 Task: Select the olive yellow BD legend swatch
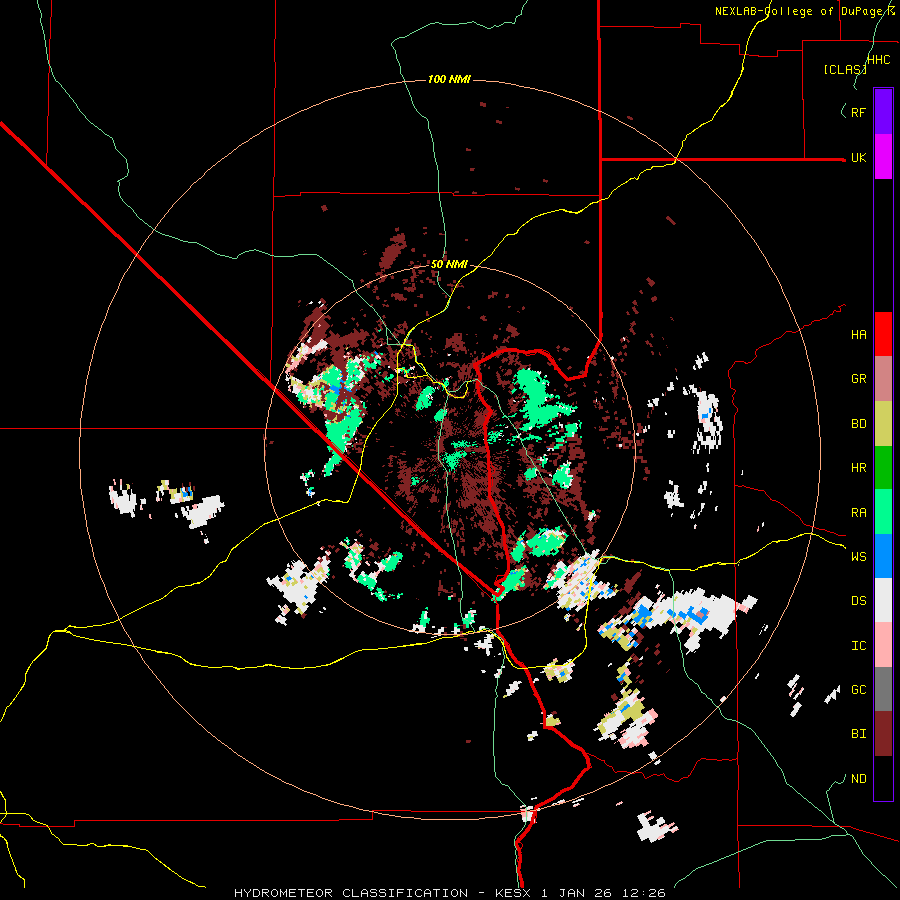883,423
